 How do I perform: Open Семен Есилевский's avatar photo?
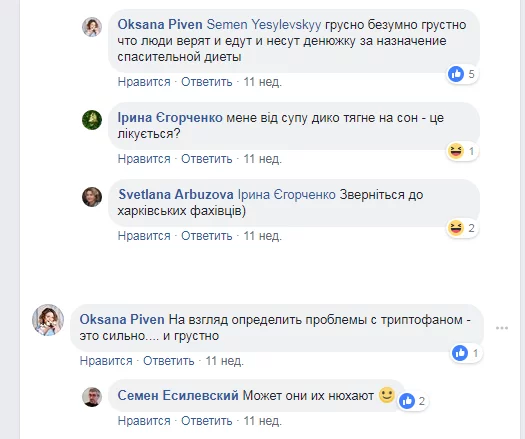pos(92,397)
